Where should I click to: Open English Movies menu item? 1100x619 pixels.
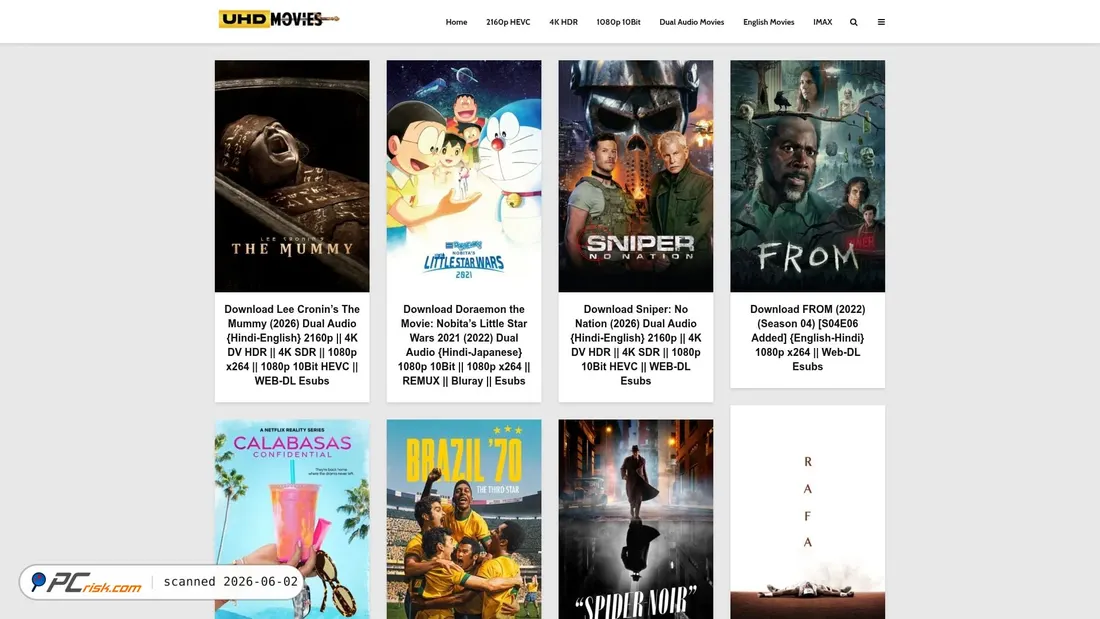point(768,22)
